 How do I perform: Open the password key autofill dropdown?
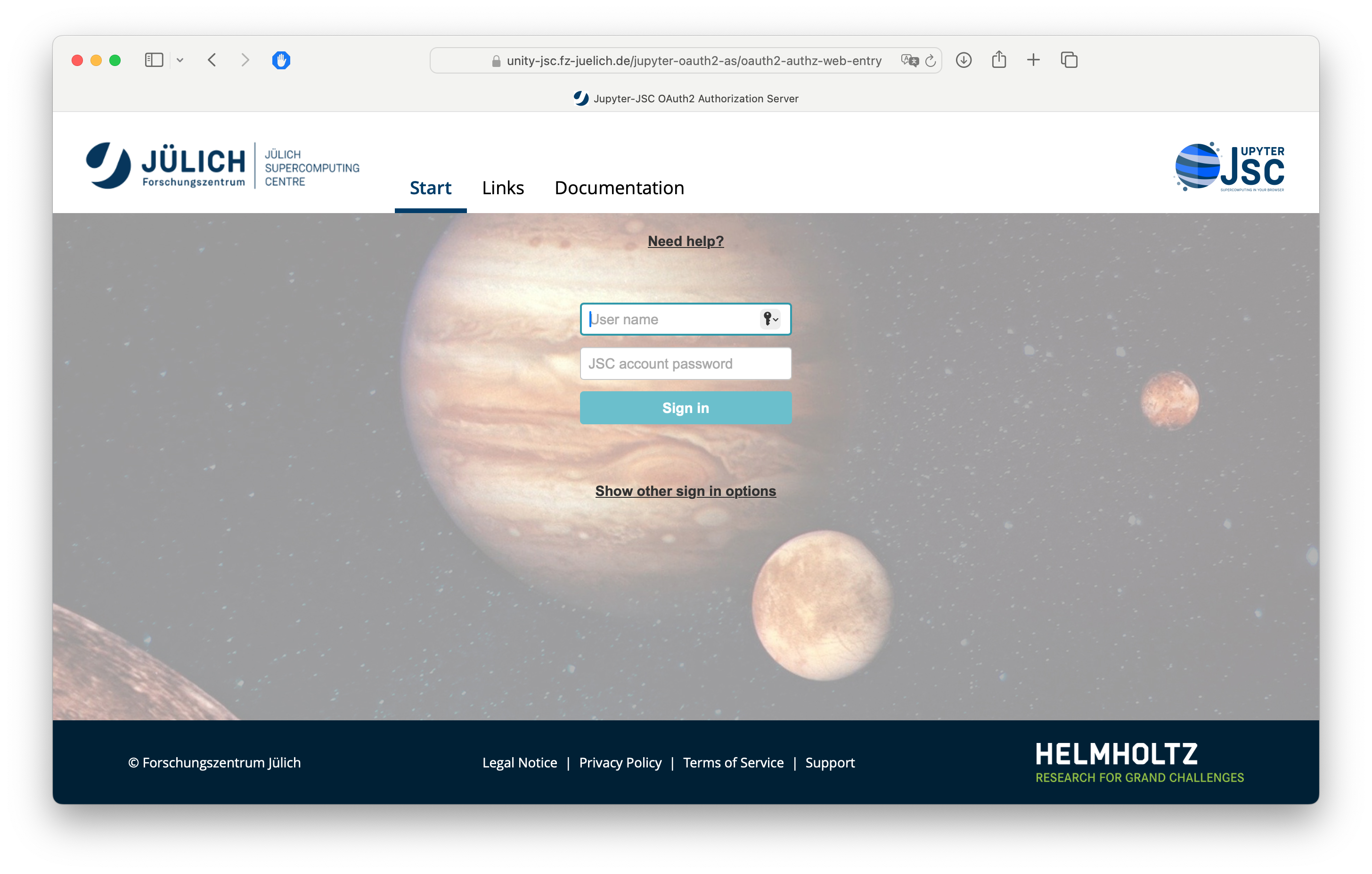770,319
